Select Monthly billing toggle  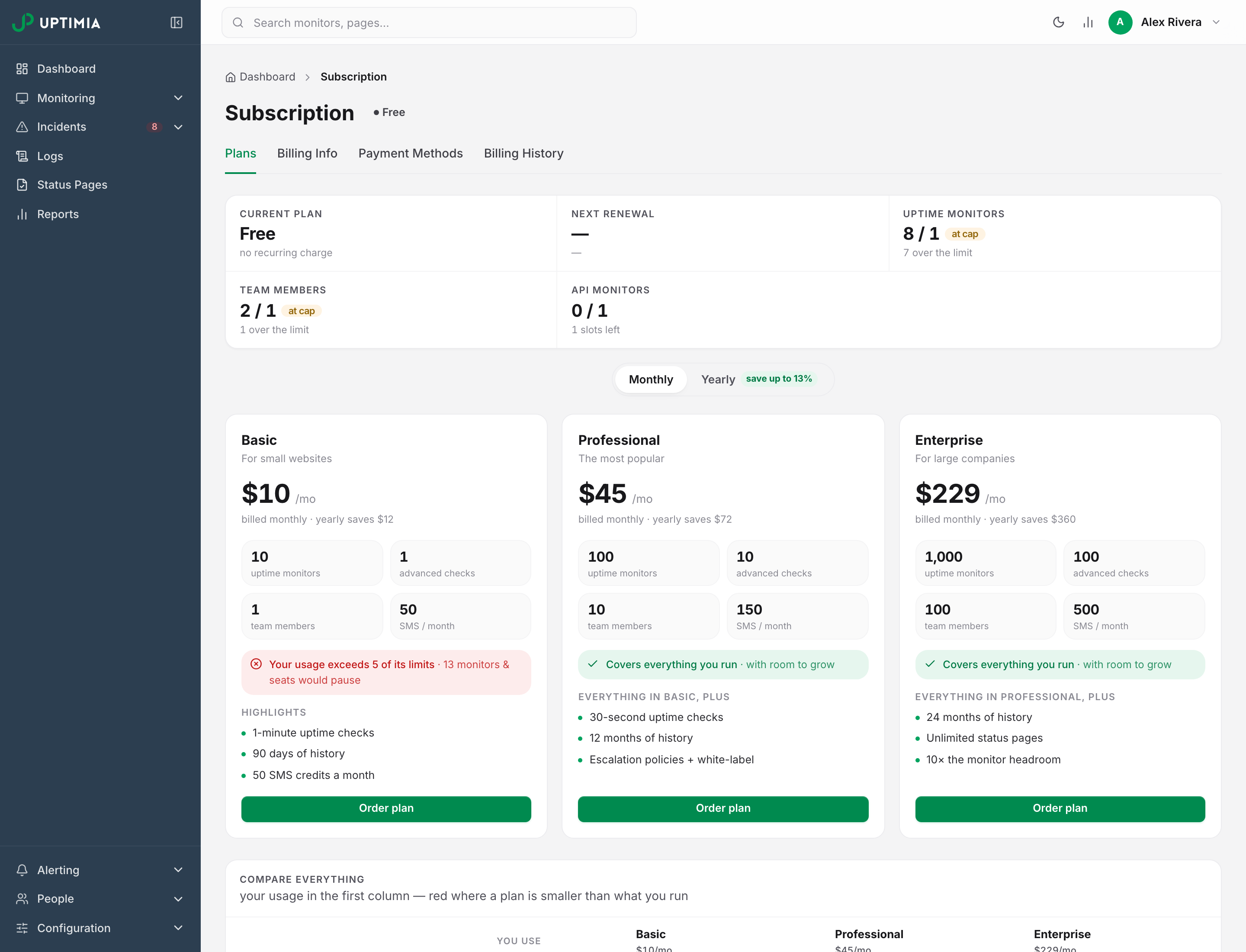(651, 380)
